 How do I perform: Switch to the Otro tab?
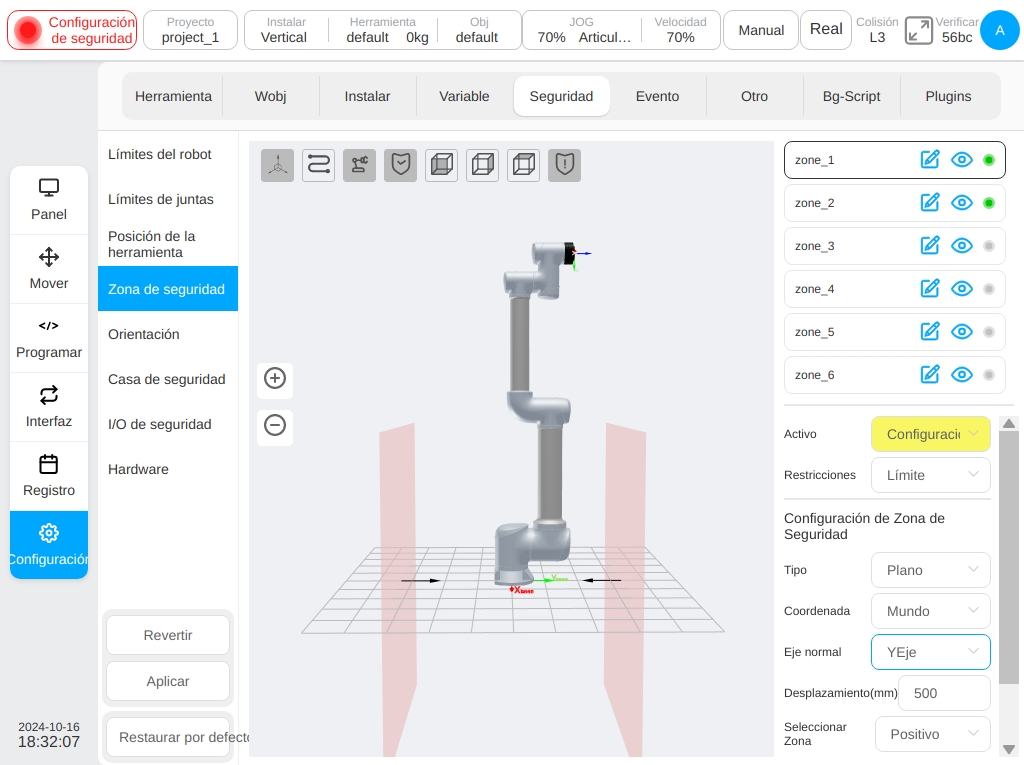pyautogui.click(x=754, y=96)
